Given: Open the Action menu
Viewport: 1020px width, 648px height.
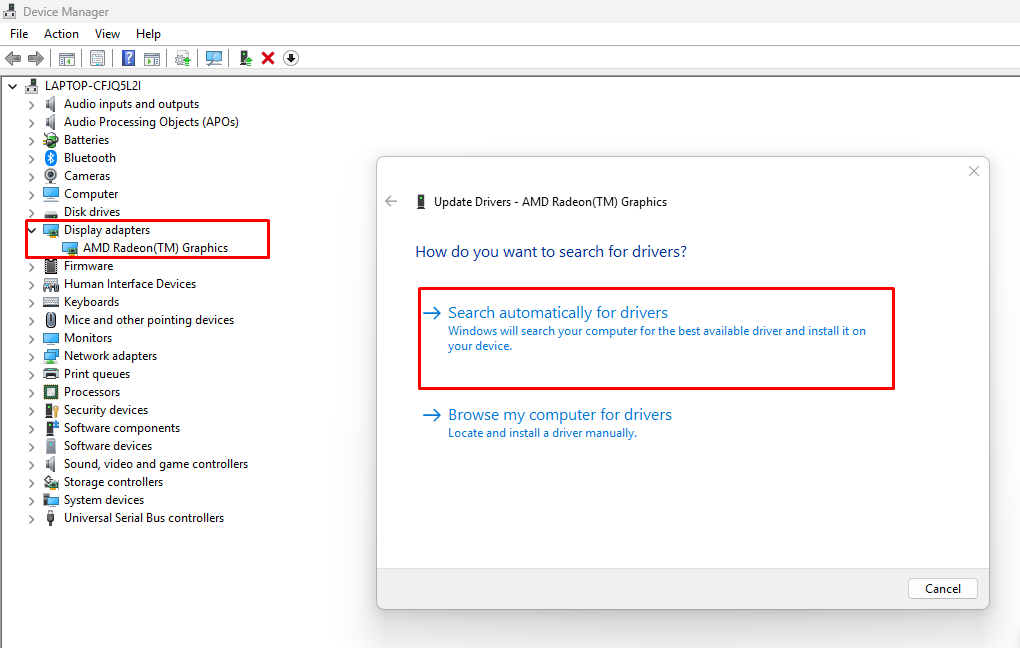Looking at the screenshot, I should [x=61, y=34].
